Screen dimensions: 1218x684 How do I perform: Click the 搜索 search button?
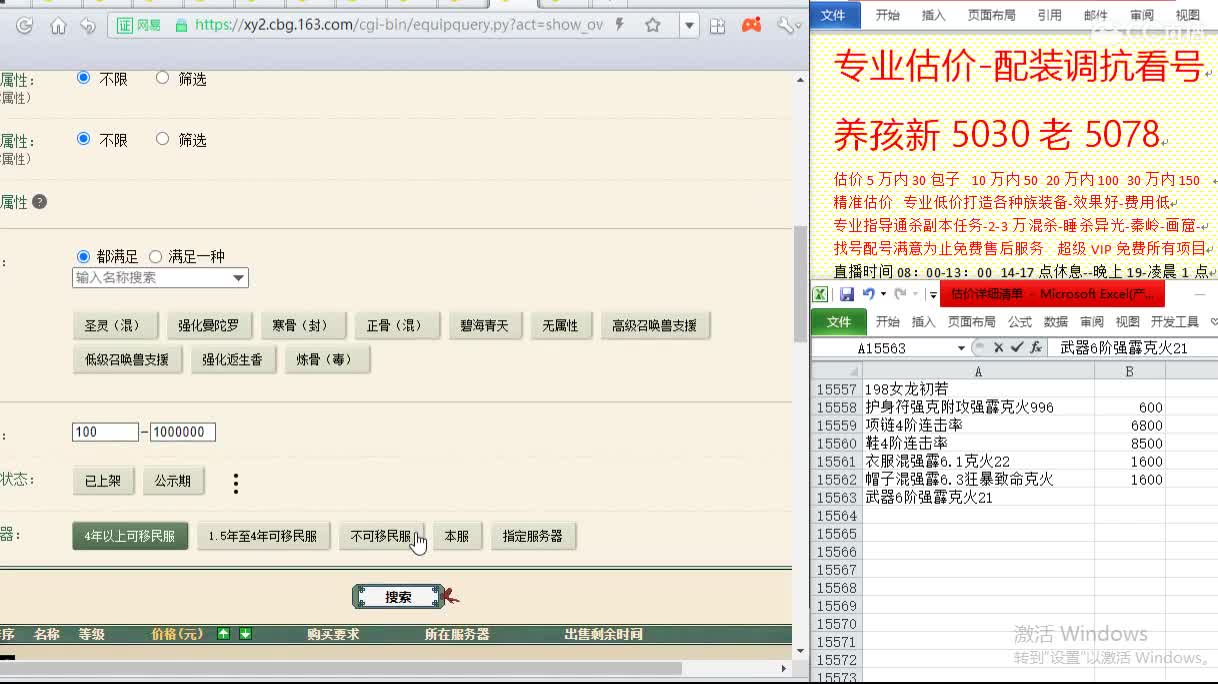point(398,597)
